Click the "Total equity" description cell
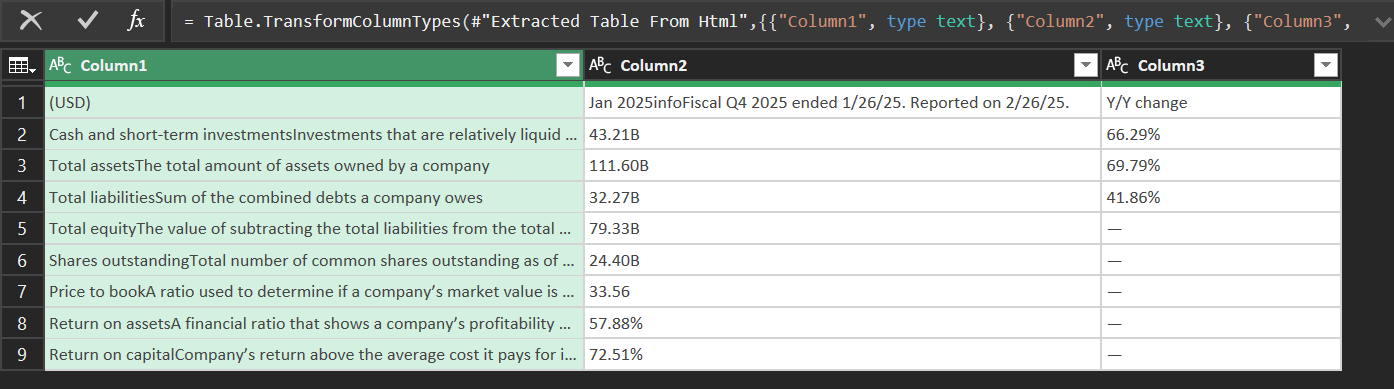This screenshot has height=389, width=1394. [x=314, y=228]
